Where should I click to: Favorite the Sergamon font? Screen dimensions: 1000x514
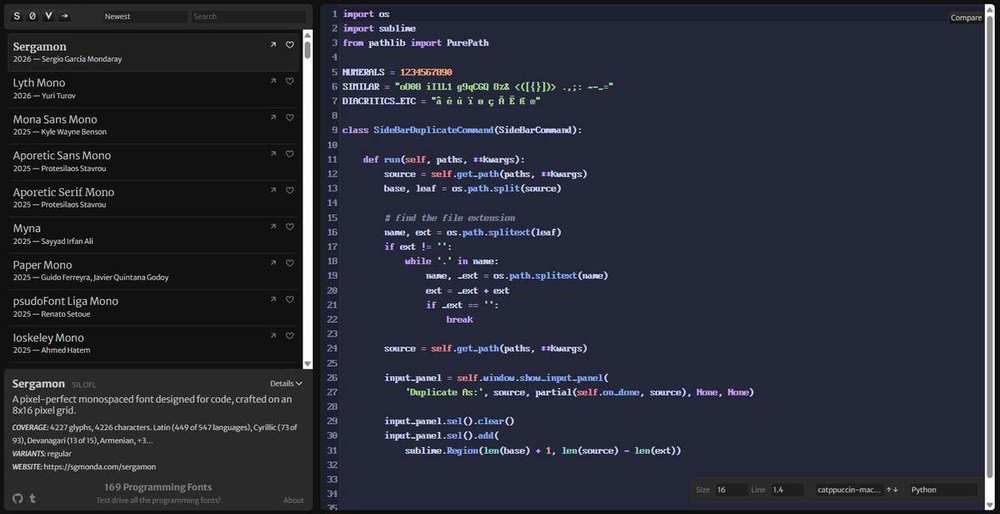tap(290, 45)
